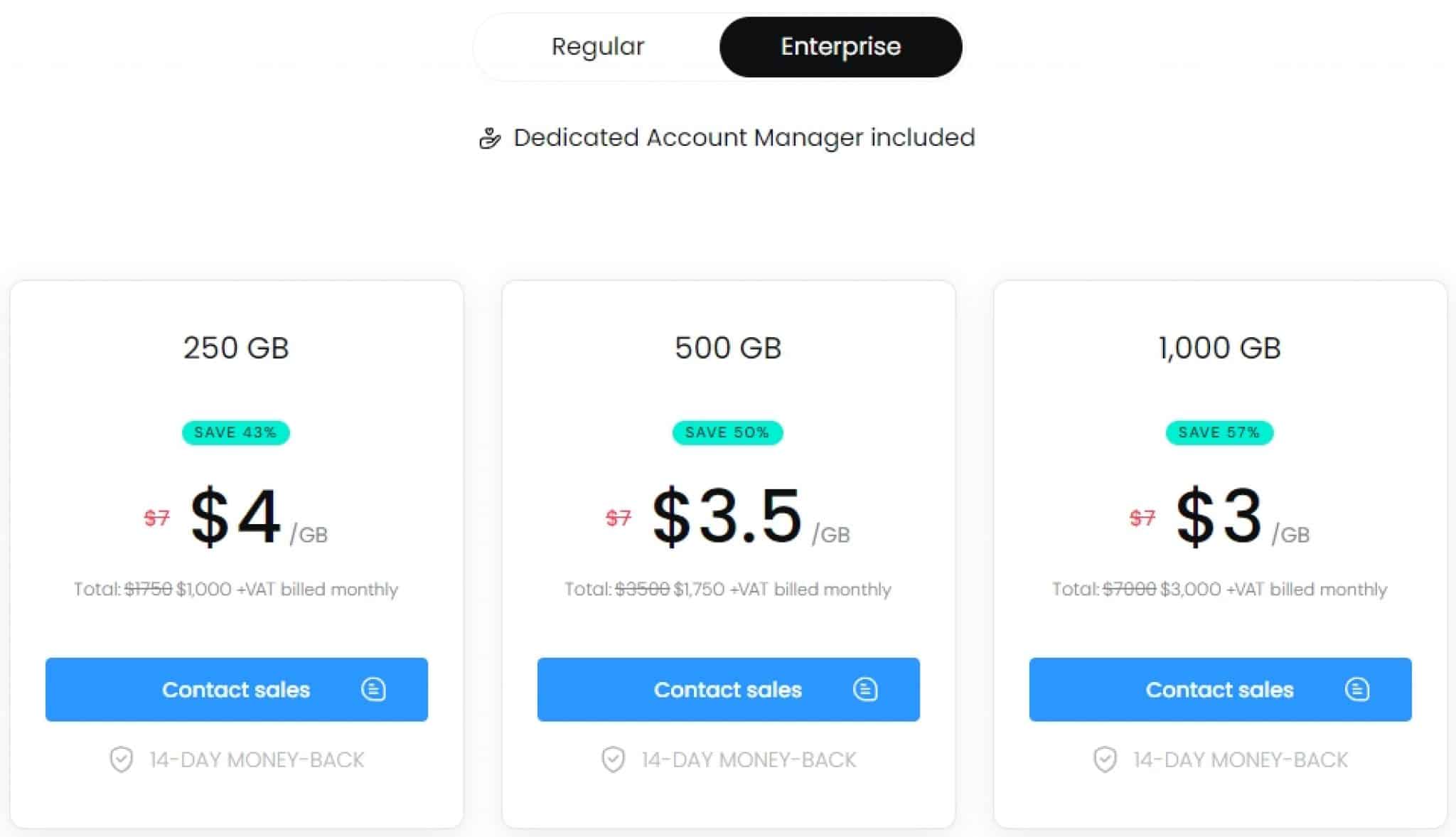The image size is (1456, 837).
Task: Click the shield icon beside 1,000 GB money-back text
Action: coord(1104,759)
